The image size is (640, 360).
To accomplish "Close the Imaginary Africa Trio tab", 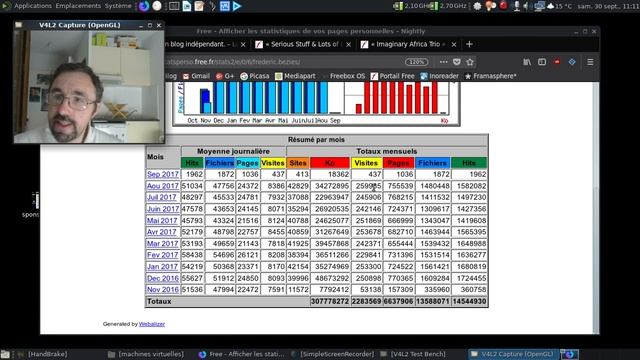I will 453,44.
